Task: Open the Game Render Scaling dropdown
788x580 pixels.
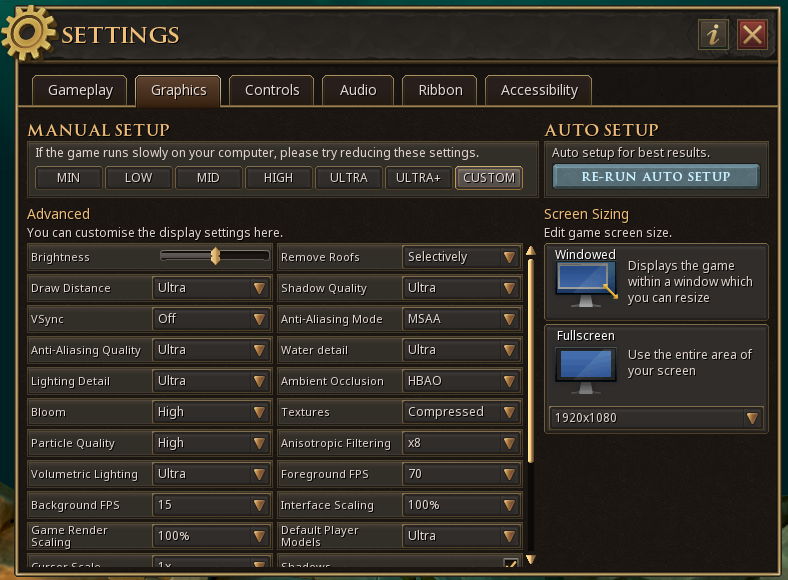Action: pyautogui.click(x=212, y=536)
